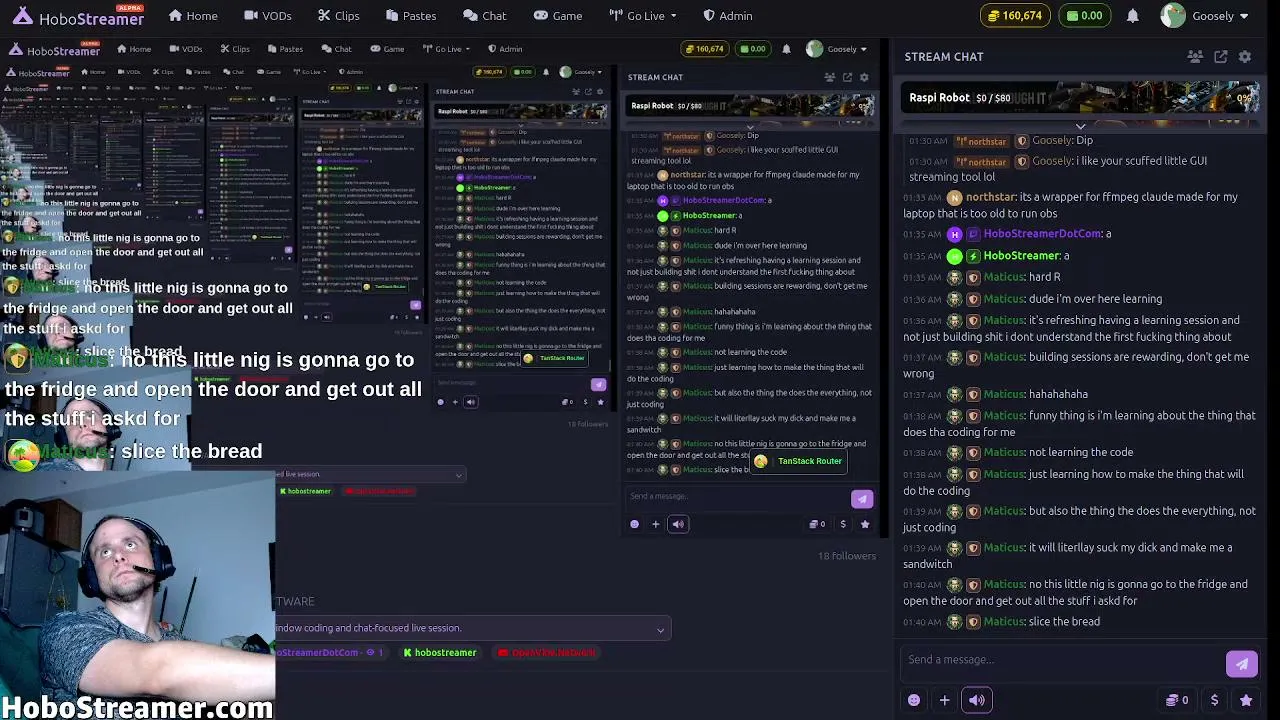Open Stream Chat settings gear
Viewport: 1280px width, 720px height.
[1245, 57]
